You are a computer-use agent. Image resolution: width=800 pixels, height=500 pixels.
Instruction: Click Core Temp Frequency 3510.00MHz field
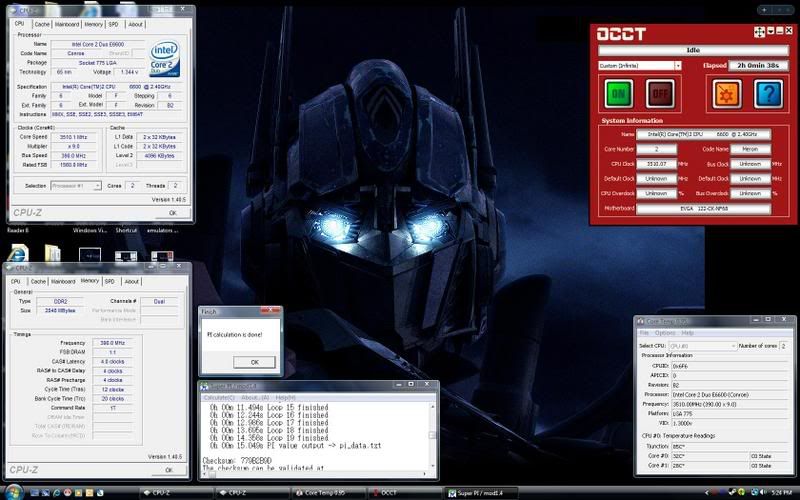click(729, 404)
